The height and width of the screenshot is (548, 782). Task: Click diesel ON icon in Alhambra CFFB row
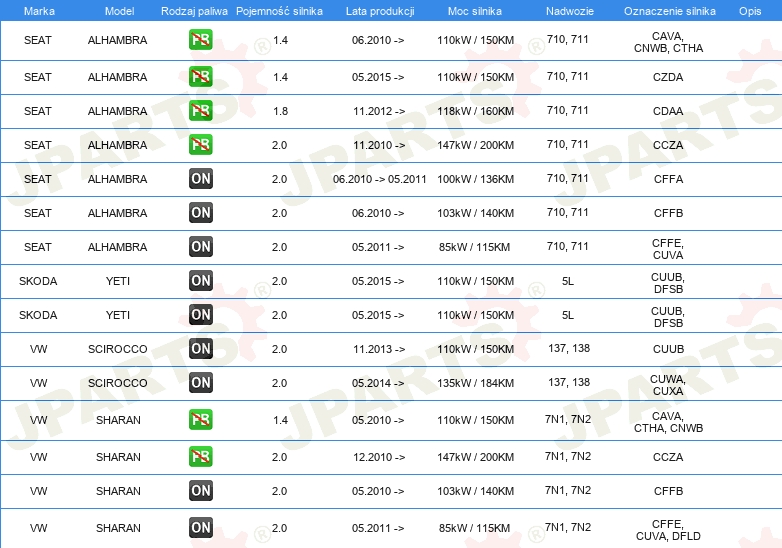pos(200,212)
